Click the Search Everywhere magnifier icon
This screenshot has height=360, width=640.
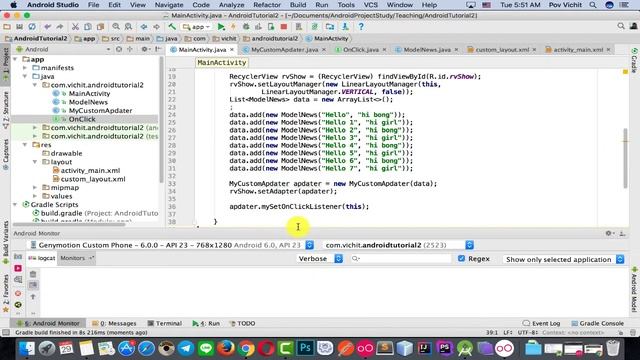pos(621,26)
